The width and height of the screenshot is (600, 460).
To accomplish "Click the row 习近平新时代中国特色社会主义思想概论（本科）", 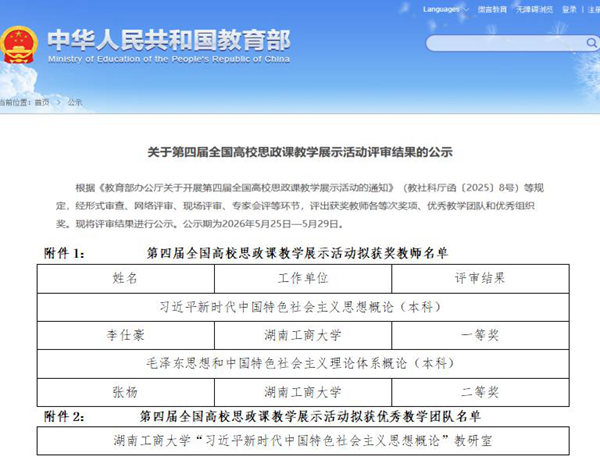I will [x=303, y=307].
